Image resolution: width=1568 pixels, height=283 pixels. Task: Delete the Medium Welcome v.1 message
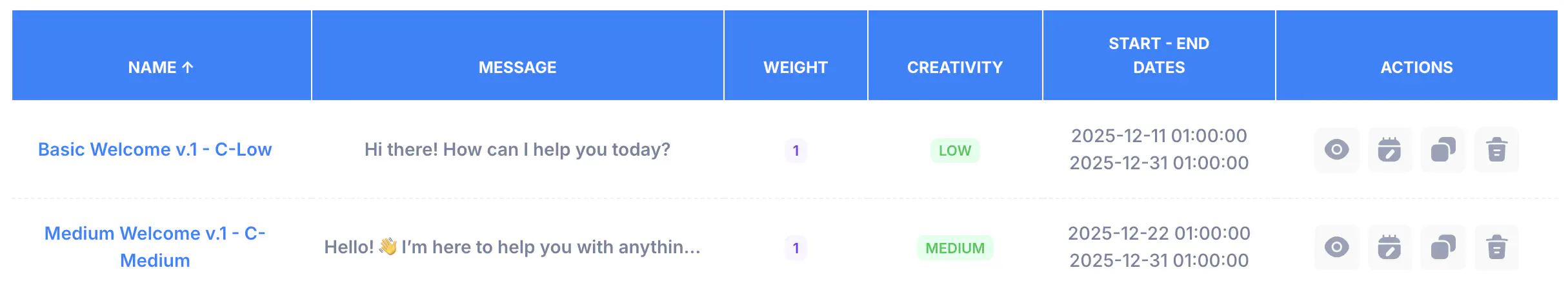click(x=1496, y=247)
